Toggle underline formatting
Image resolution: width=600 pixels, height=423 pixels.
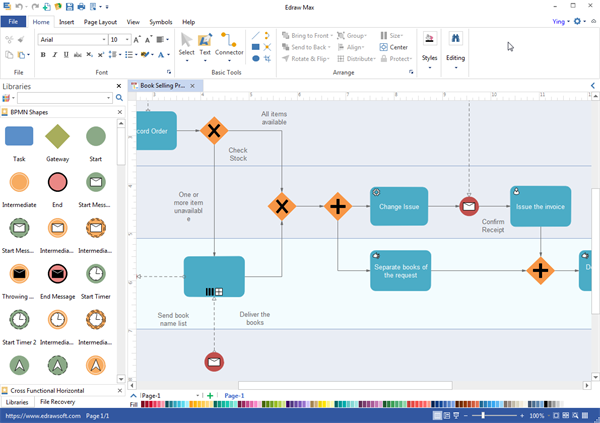click(67, 55)
